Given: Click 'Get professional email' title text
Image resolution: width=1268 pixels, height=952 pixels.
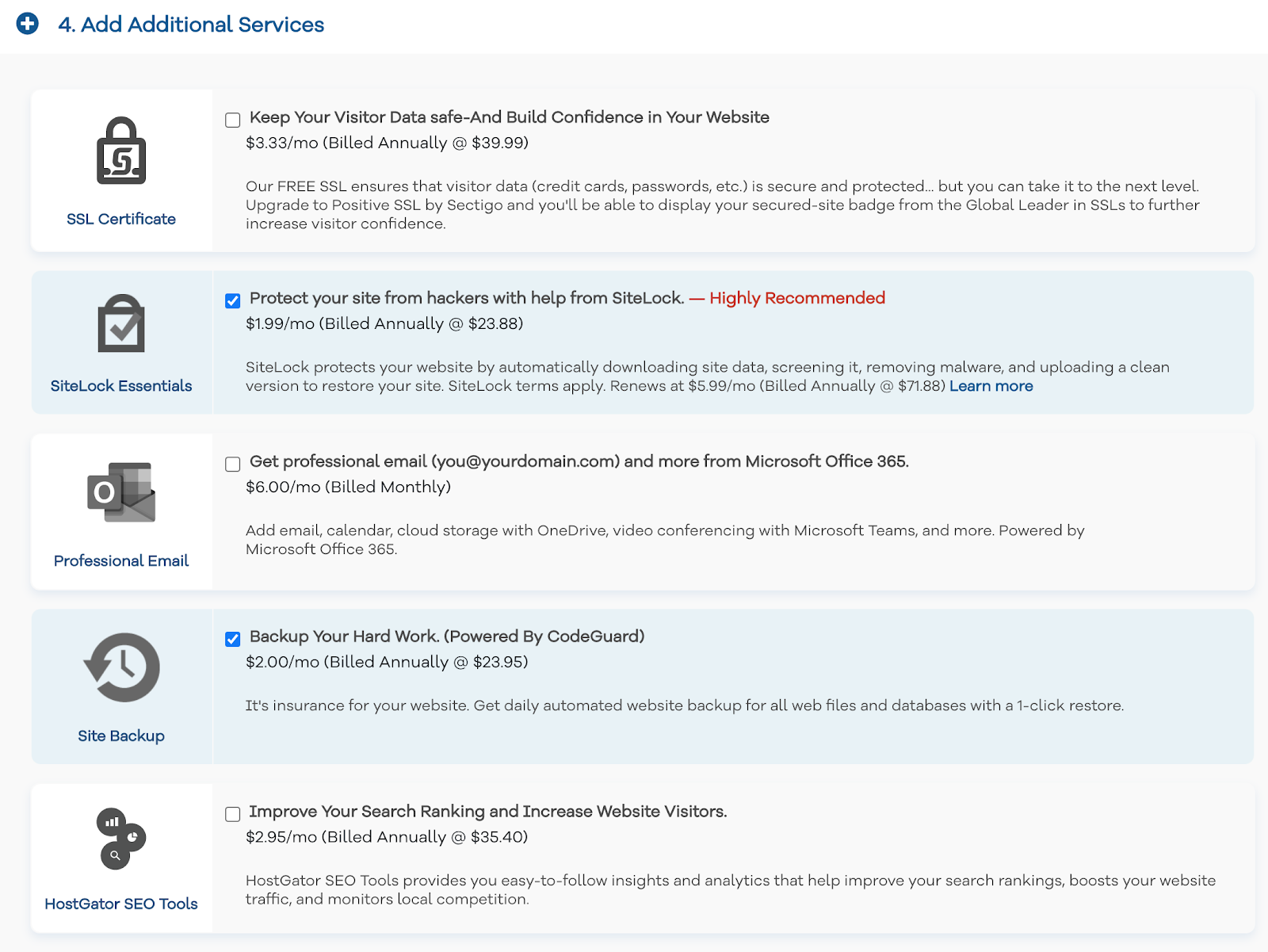Looking at the screenshot, I should [x=579, y=461].
